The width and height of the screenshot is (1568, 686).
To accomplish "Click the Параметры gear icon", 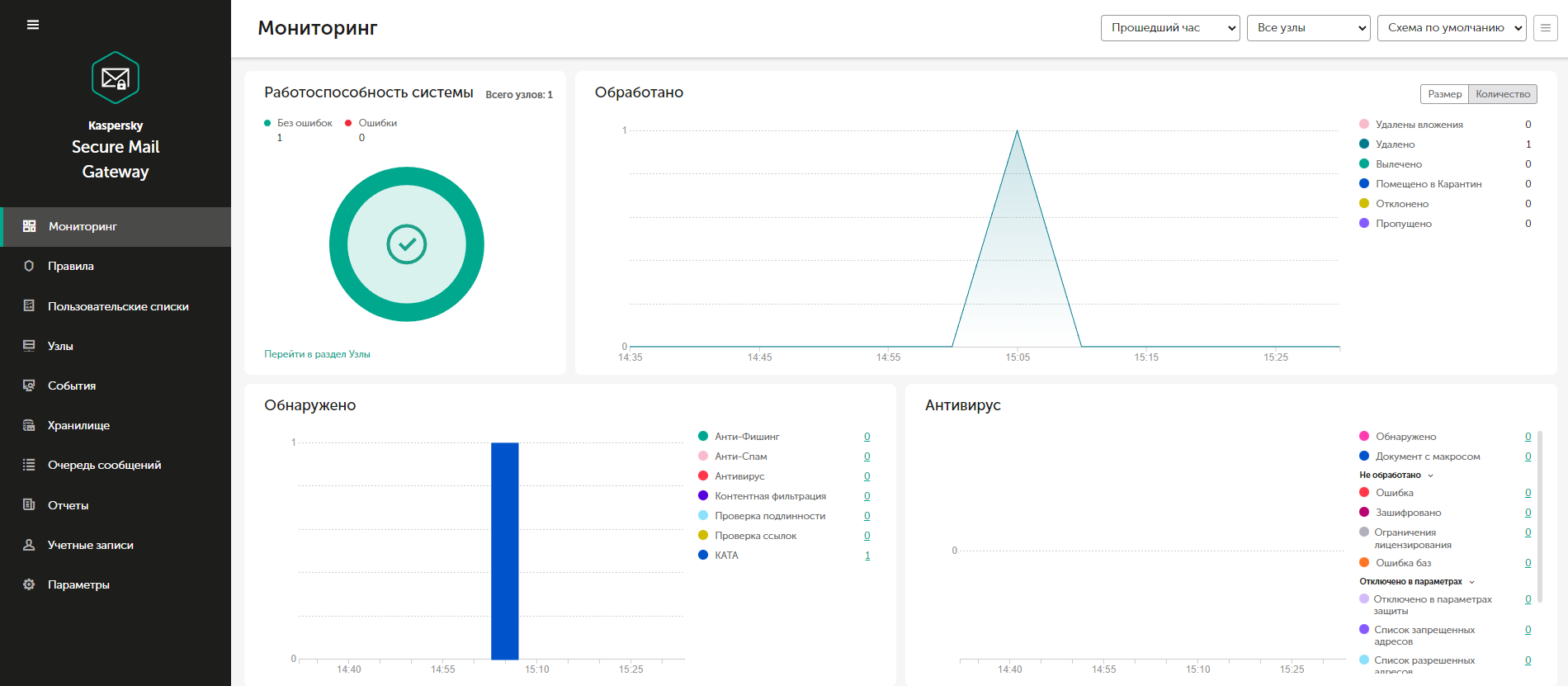I will pos(29,584).
